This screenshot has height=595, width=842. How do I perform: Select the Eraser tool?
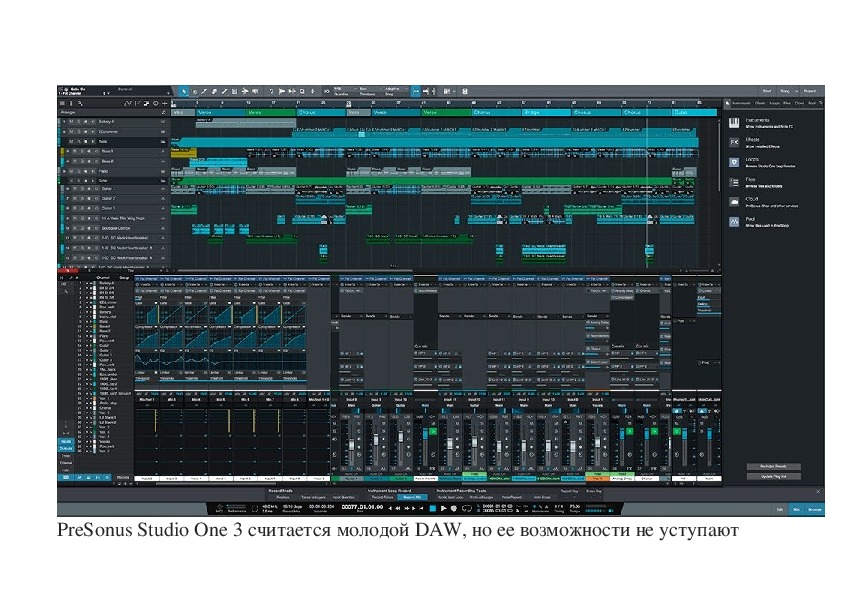(x=214, y=92)
